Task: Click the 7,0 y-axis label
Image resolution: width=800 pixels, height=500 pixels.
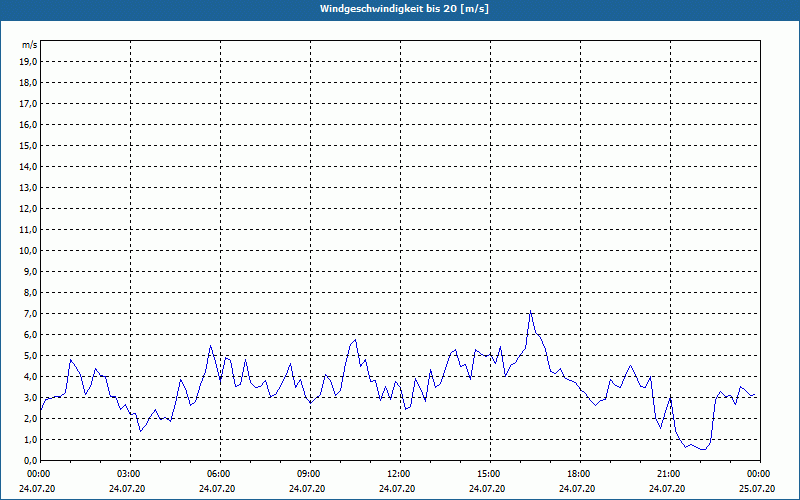Action: click(30, 314)
